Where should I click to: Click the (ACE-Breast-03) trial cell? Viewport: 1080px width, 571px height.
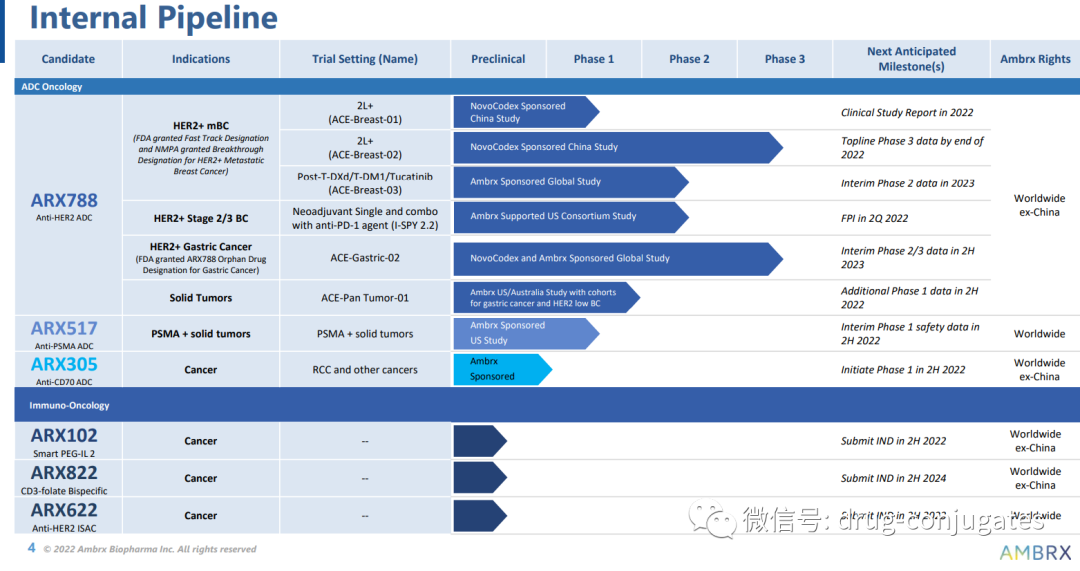point(365,183)
